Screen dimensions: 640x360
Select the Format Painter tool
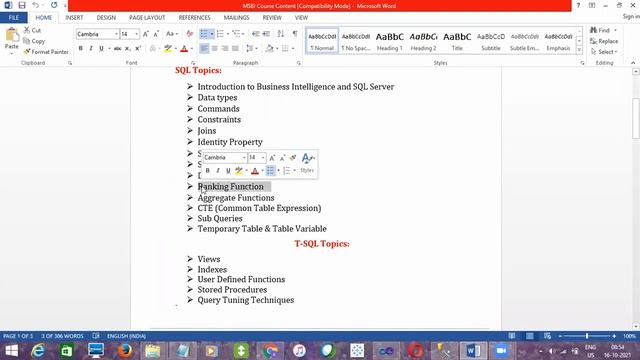point(46,52)
